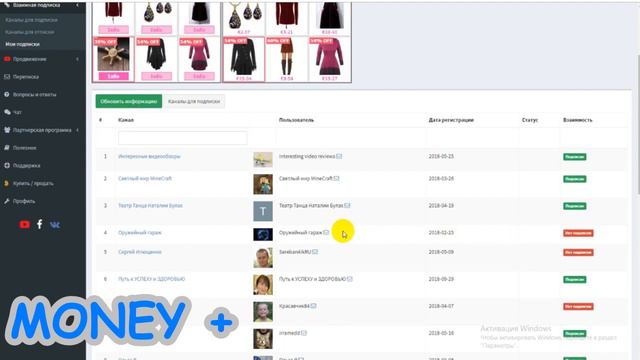The width and height of the screenshot is (640, 360).
Task: Open Facebook link icon in sidebar footer
Action: click(x=40, y=224)
